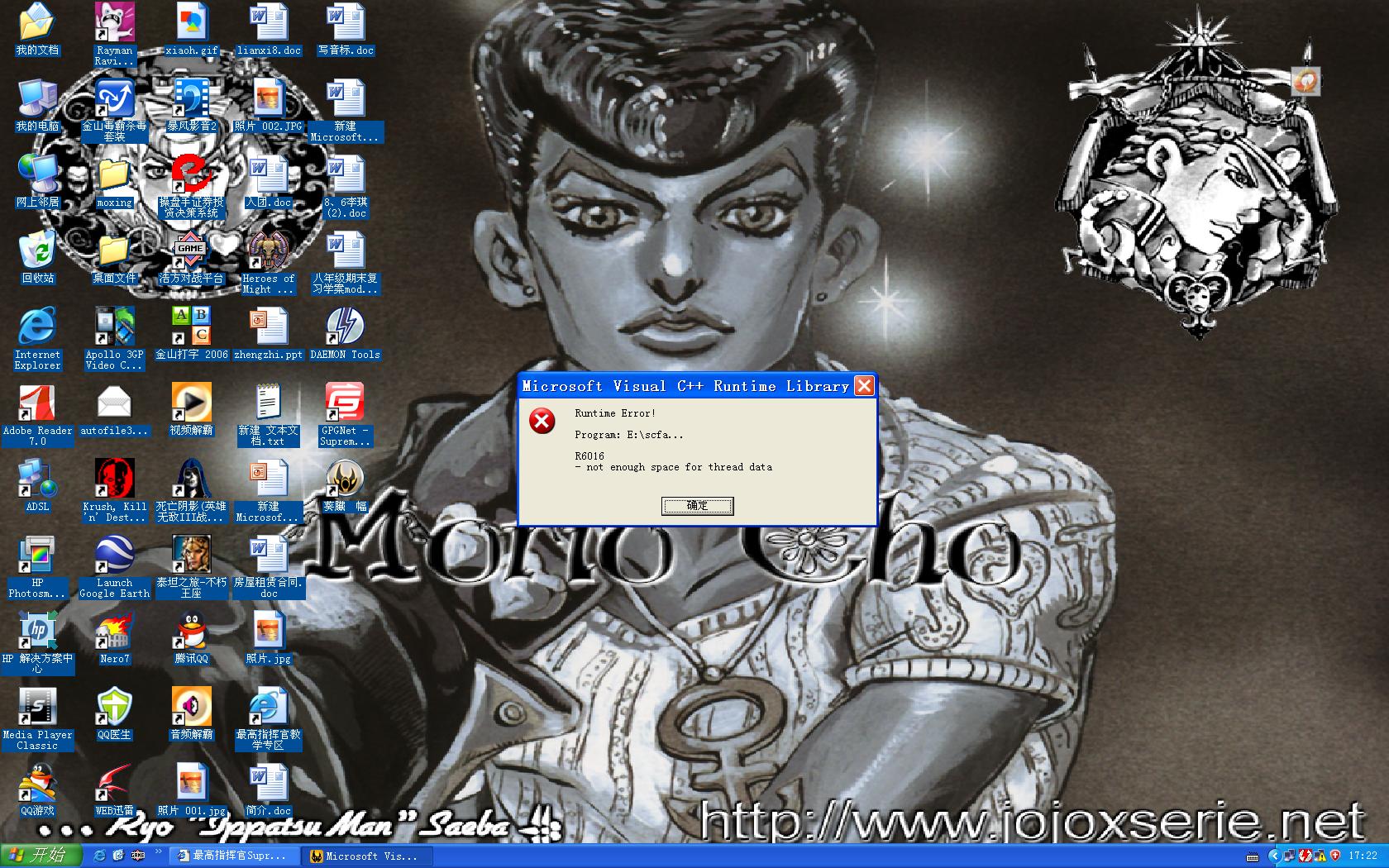Screen dimensions: 1389x868
Task: Select the 死亡阴影 game shortcut
Action: [x=191, y=491]
